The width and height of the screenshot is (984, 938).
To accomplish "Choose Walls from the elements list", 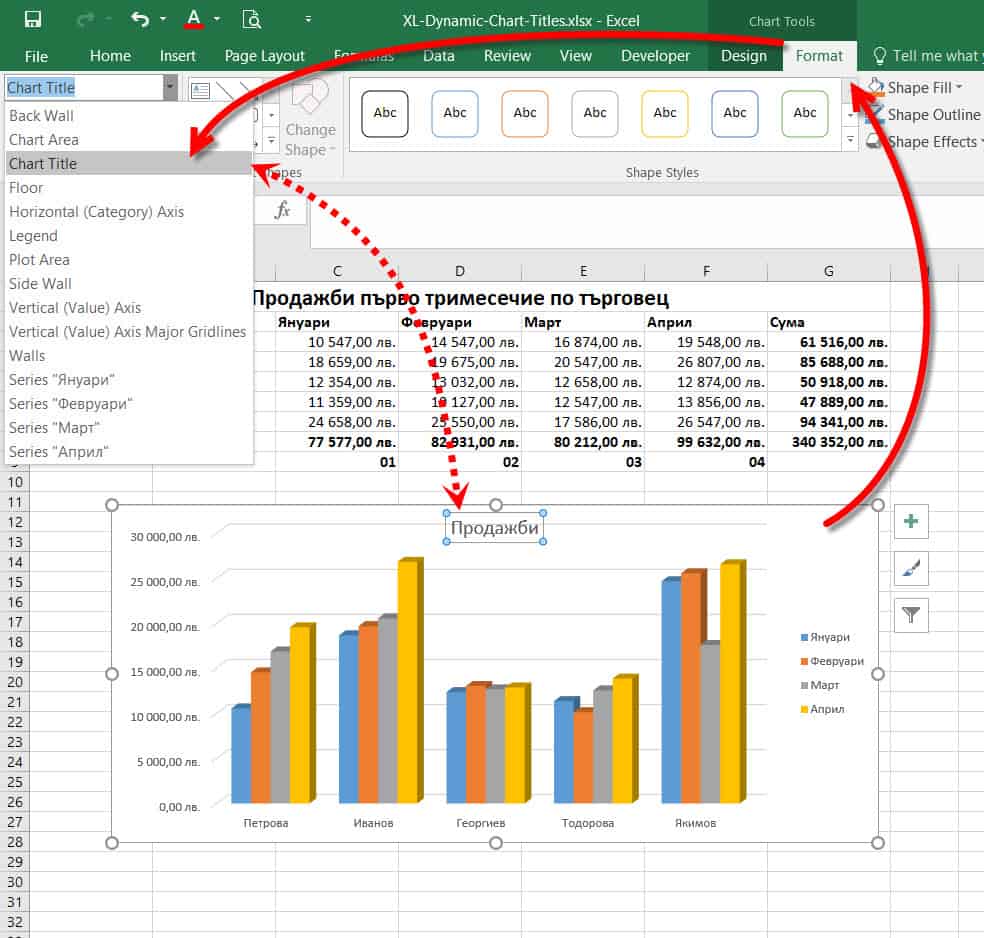I will [129, 356].
